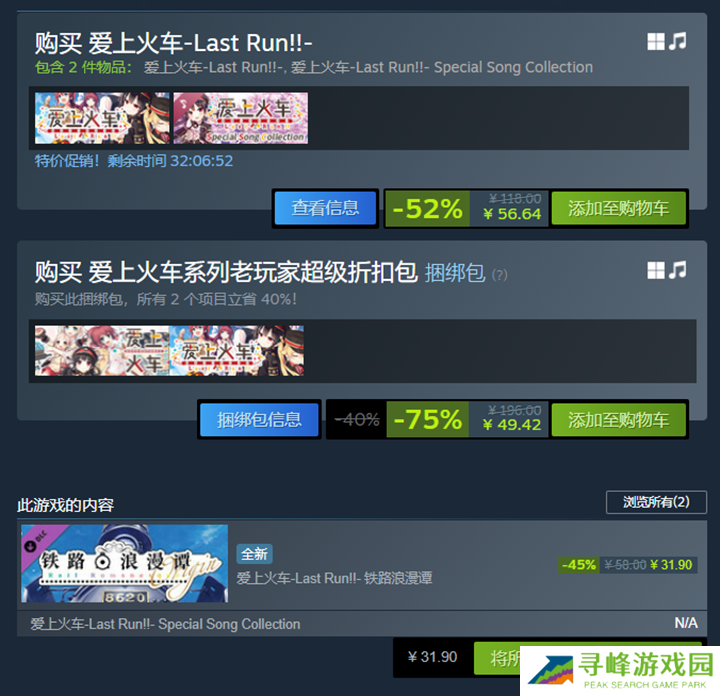Click music note icon in bundle box
Screen dimensions: 720x696
click(678, 270)
